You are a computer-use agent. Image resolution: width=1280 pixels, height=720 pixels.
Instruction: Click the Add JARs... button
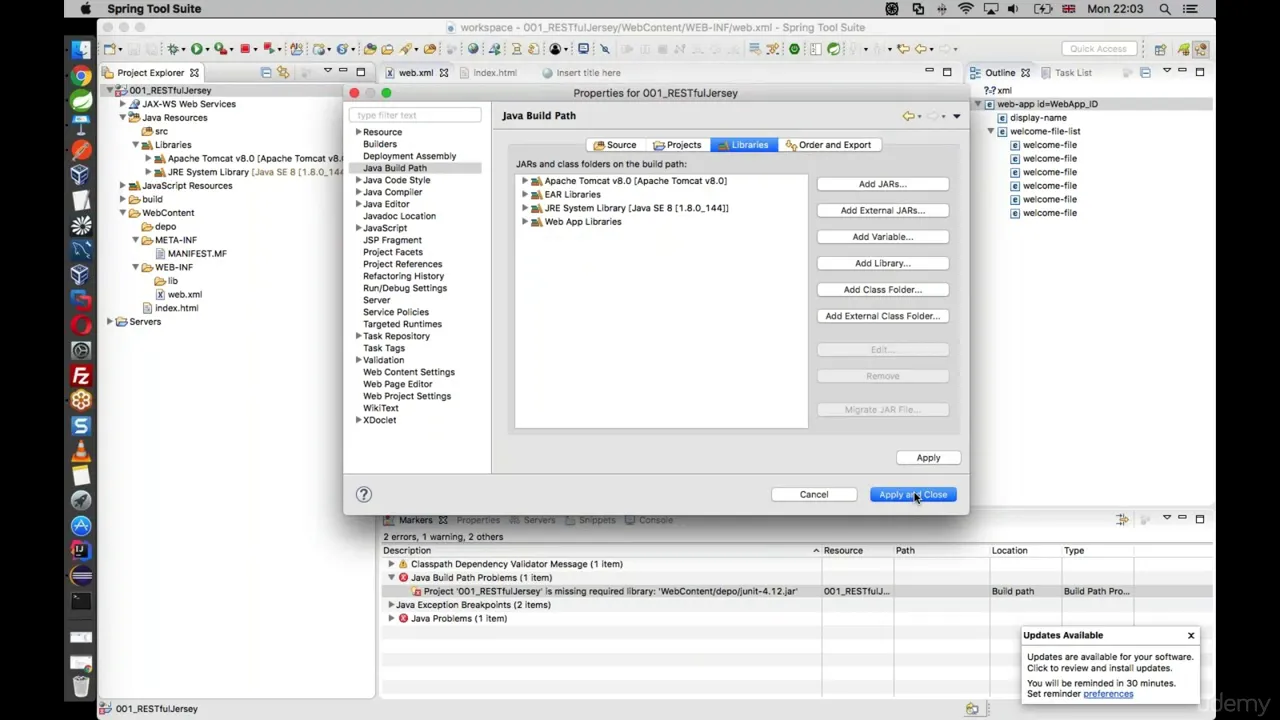tap(882, 184)
